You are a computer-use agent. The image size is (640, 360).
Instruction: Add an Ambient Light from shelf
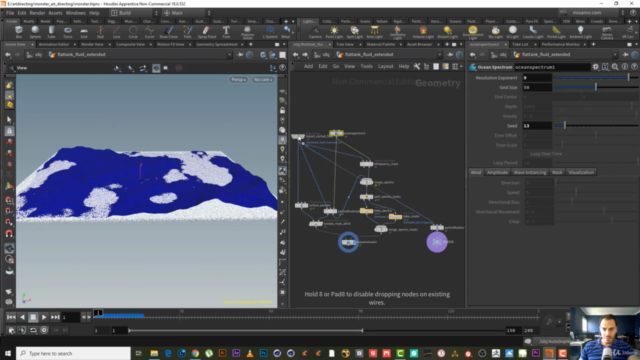580,32
